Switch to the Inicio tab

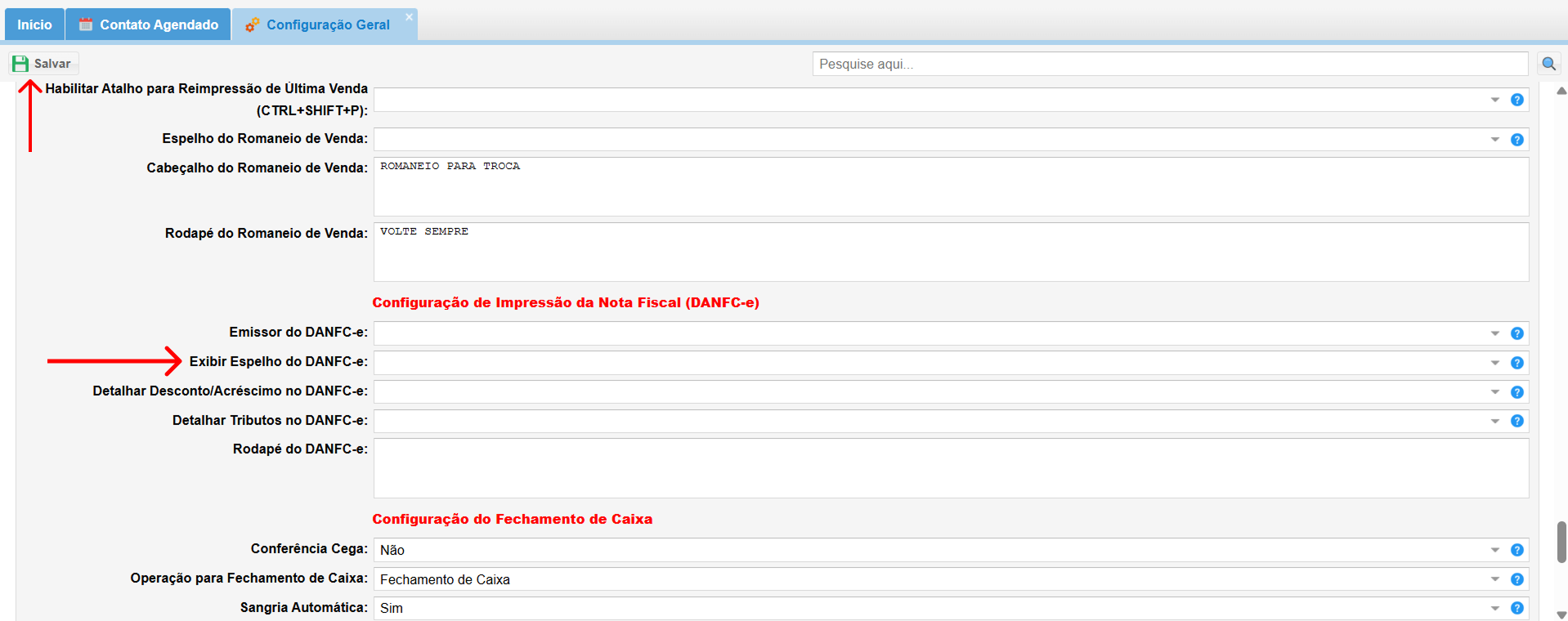[34, 25]
